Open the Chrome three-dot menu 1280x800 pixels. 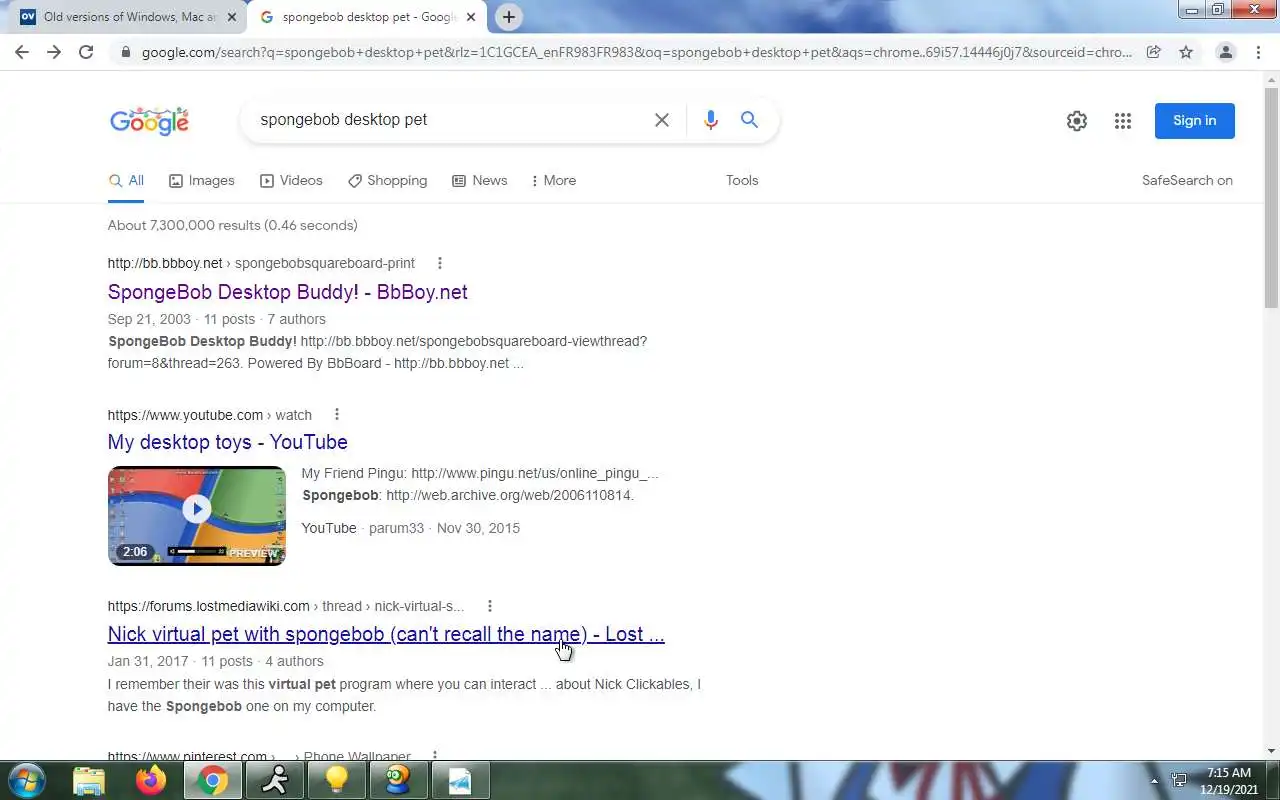(x=1258, y=52)
